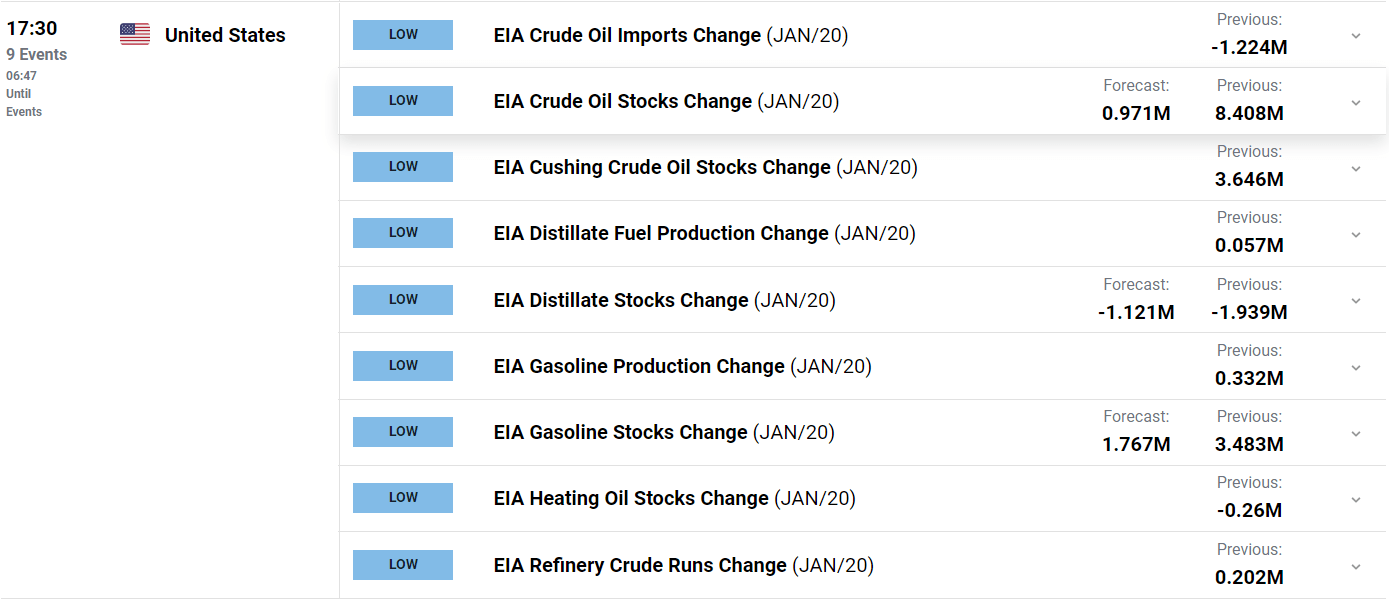1389x599 pixels.
Task: Click LOW badge for Crude Oil Imports
Action: [x=403, y=35]
